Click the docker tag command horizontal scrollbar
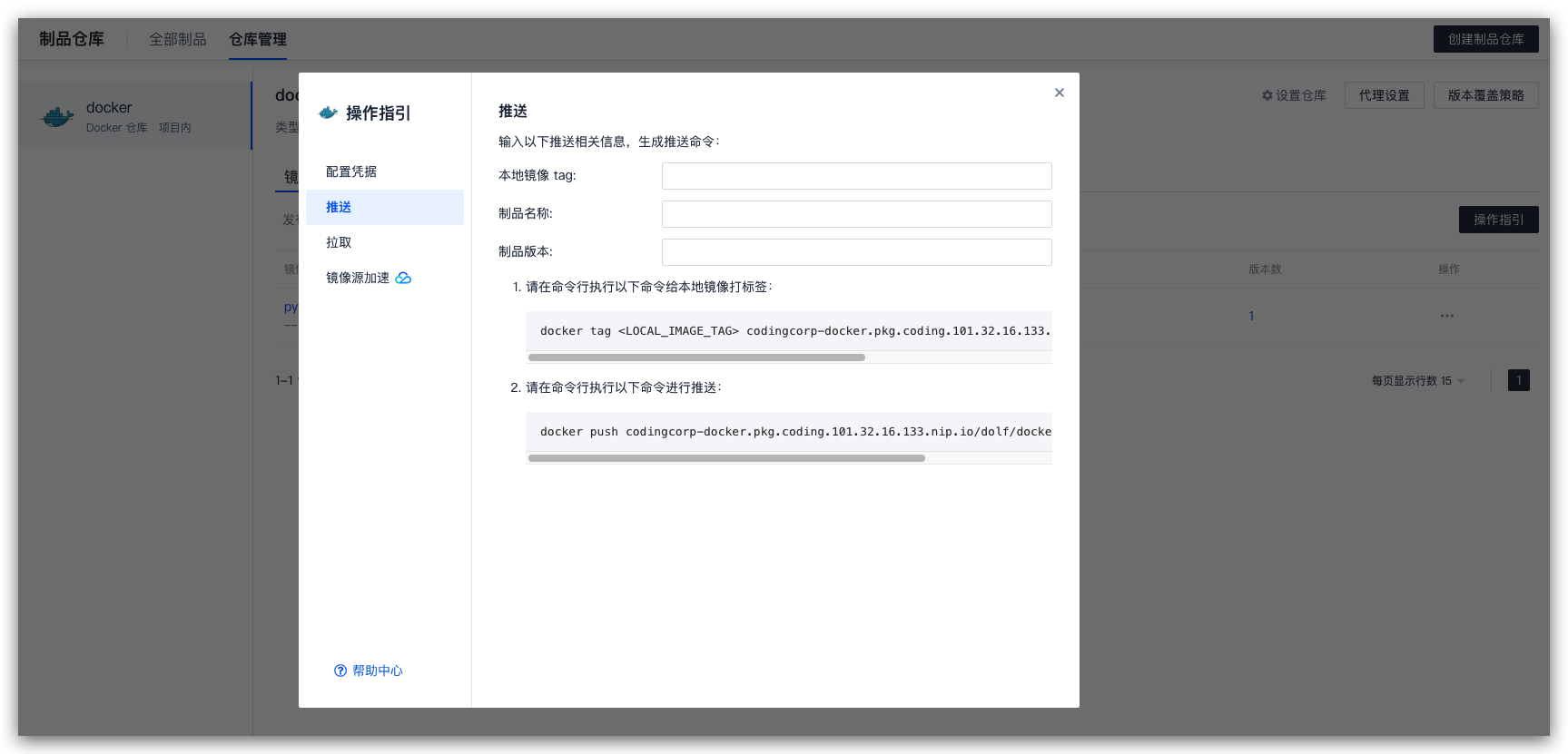1568x754 pixels. click(x=696, y=357)
